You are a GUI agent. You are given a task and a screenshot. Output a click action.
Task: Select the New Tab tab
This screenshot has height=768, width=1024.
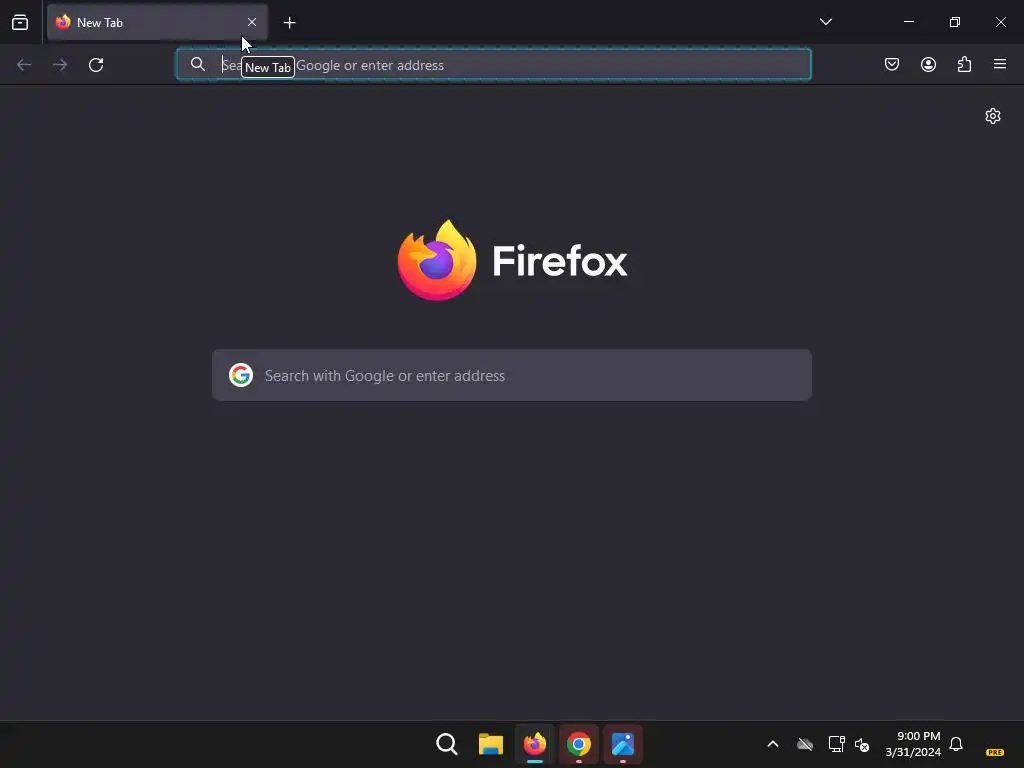[157, 22]
